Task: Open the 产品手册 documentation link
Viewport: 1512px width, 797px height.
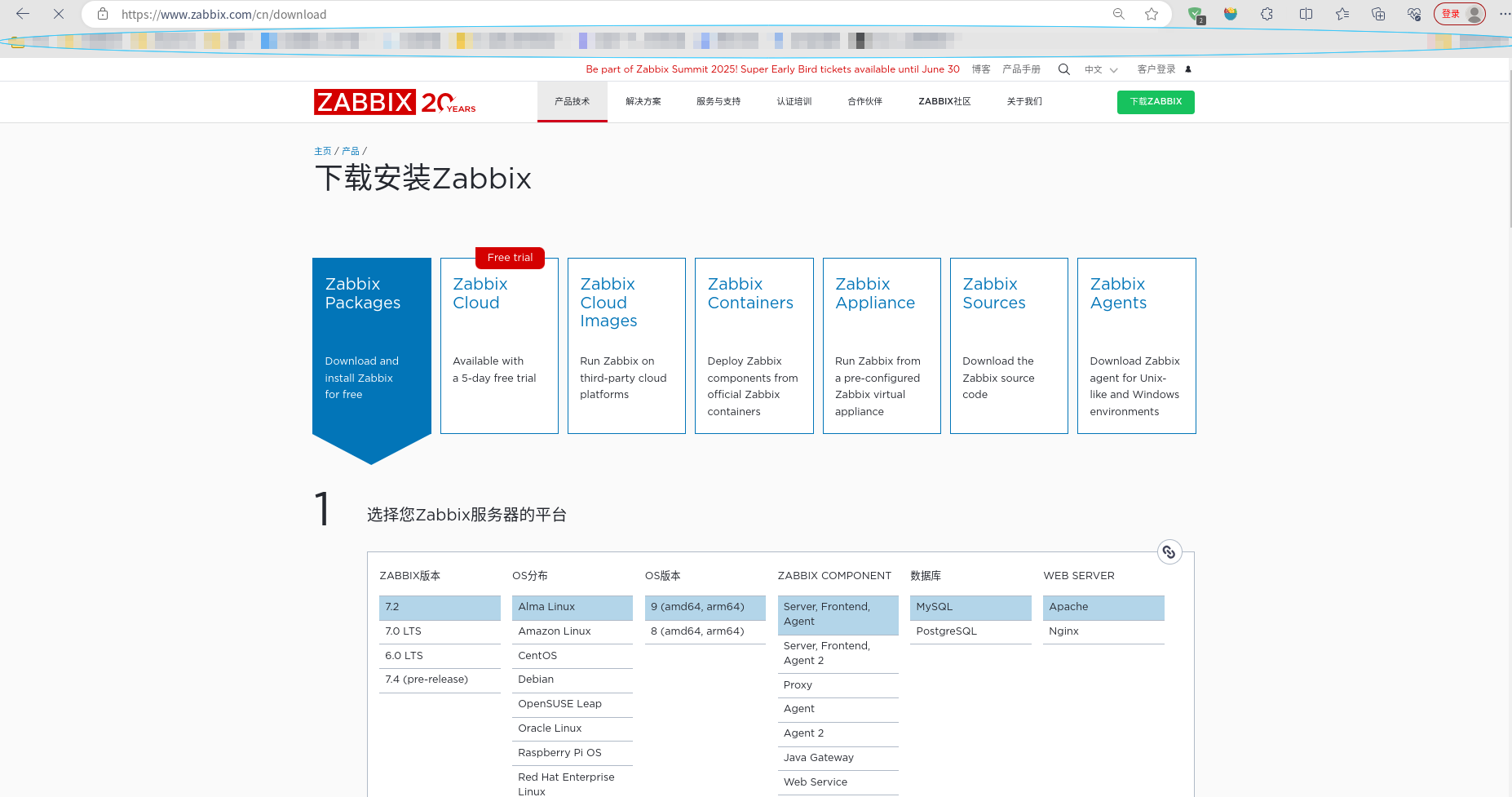Action: (1021, 69)
